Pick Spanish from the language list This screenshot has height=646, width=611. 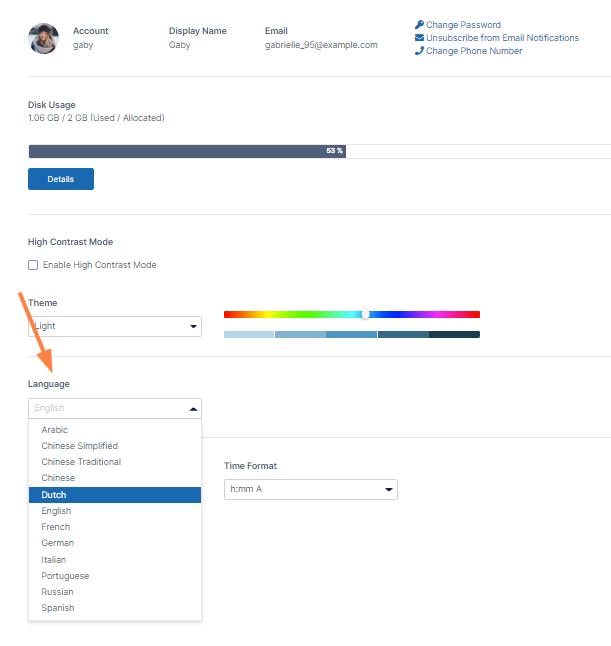58,608
